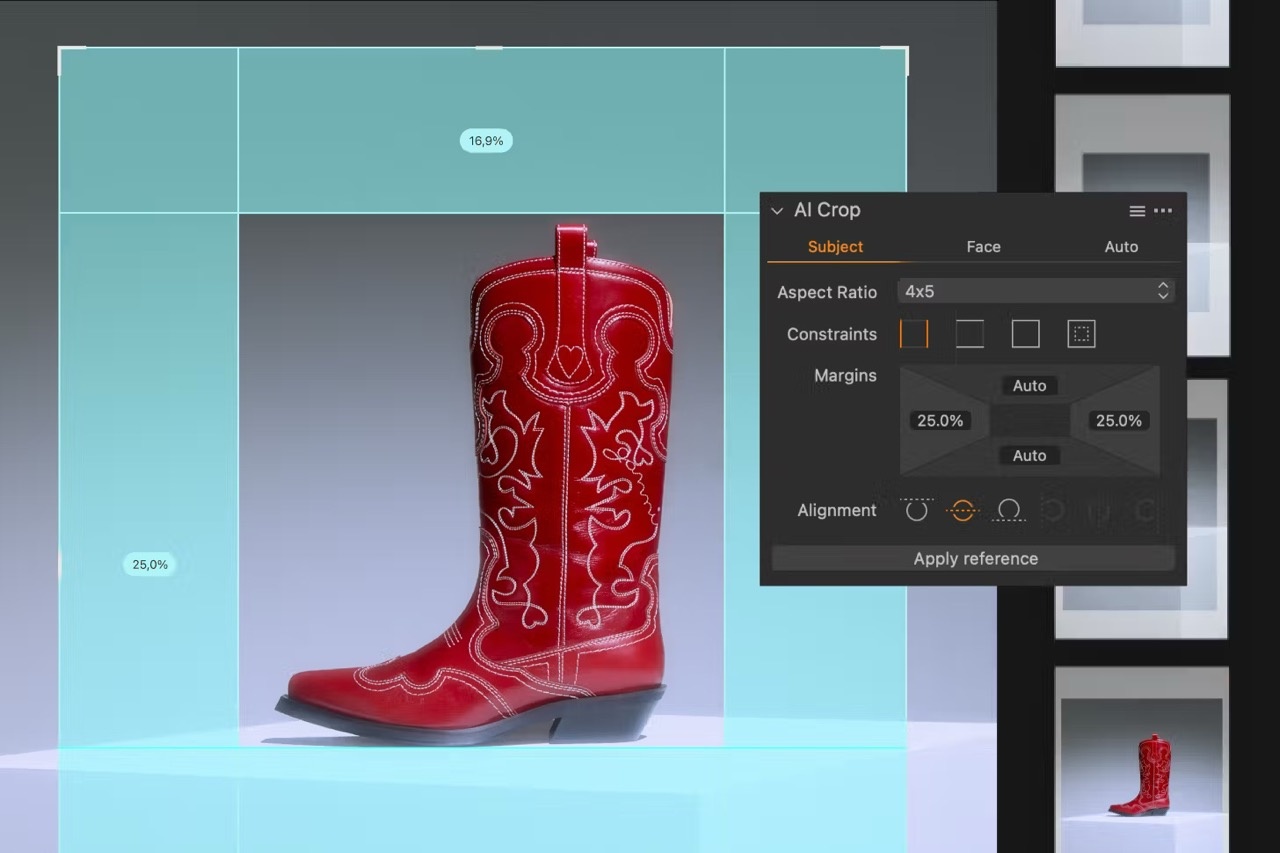
Task: Toggle the second Constraints box option
Action: tap(969, 334)
